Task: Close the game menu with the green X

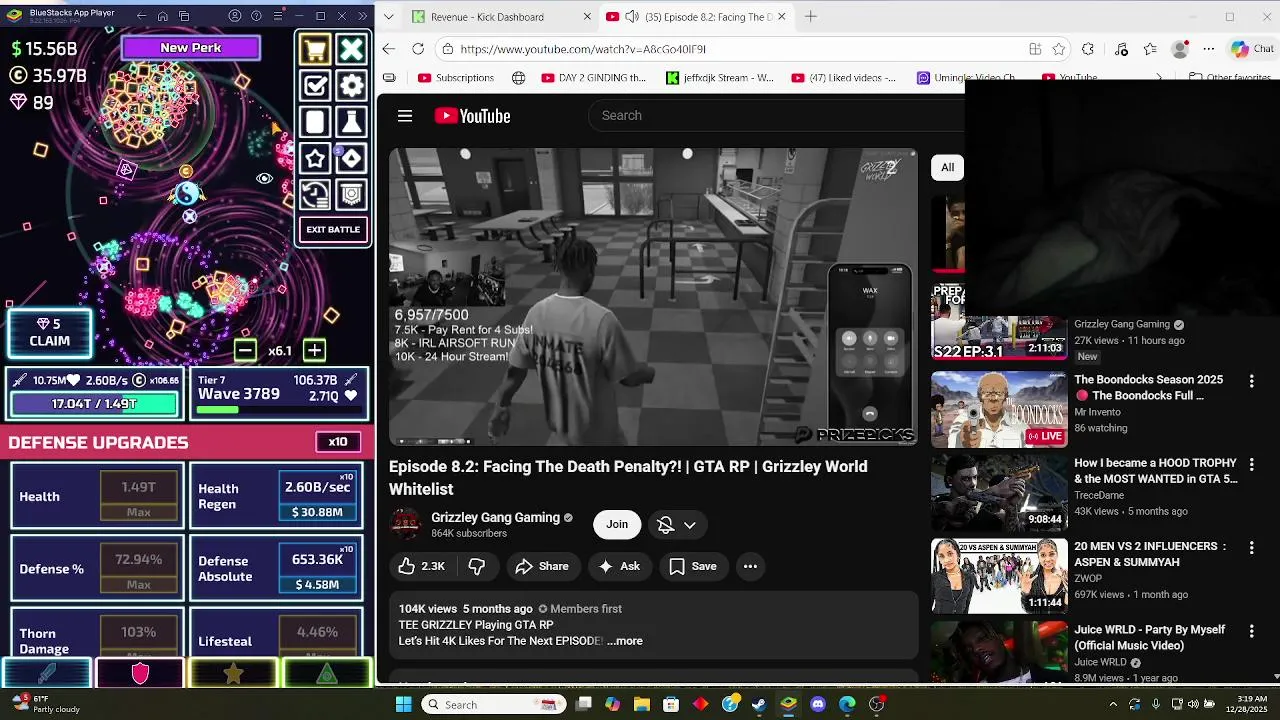Action: [x=351, y=49]
